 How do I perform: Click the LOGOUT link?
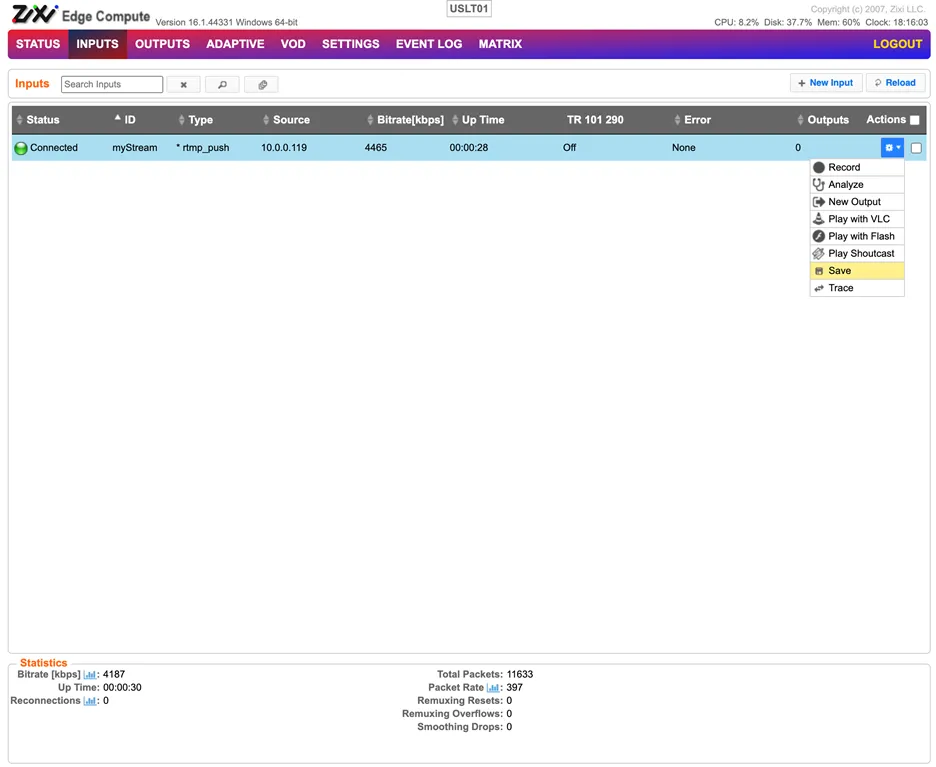(897, 44)
